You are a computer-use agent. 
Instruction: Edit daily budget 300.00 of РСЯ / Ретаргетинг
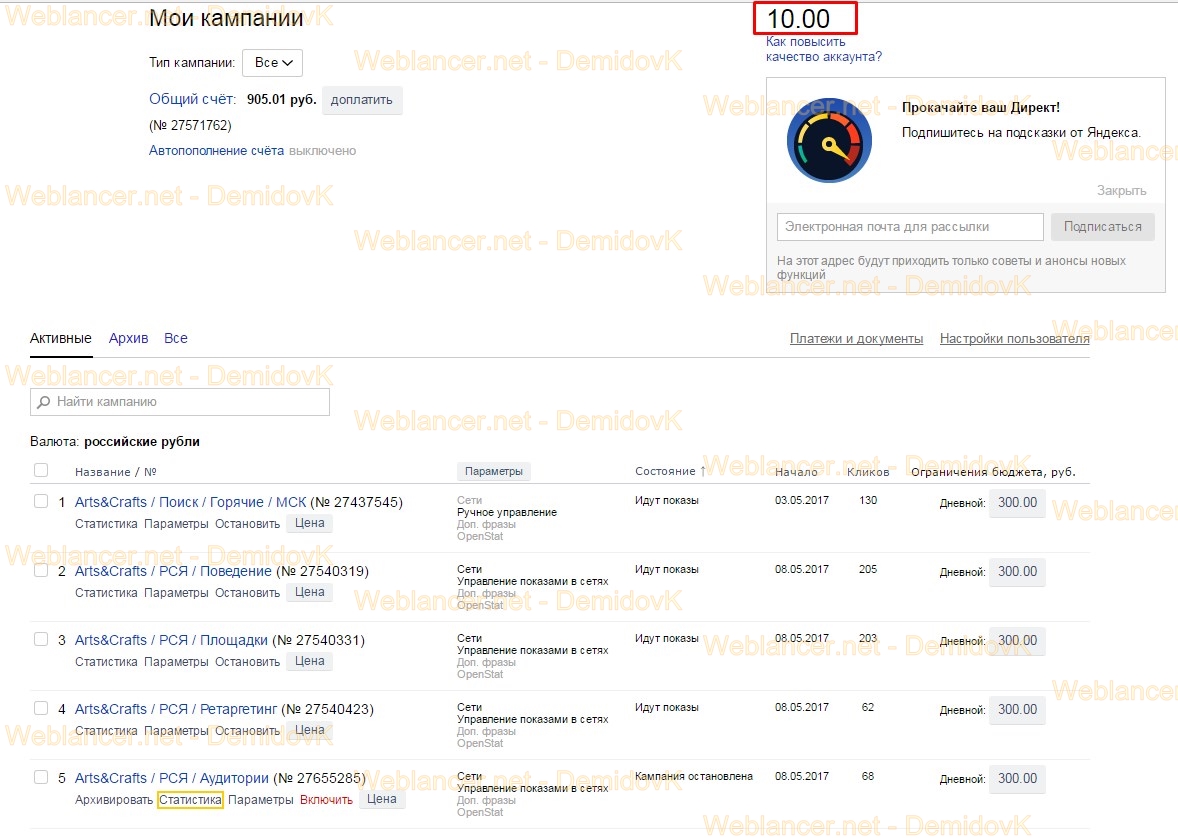(x=1017, y=710)
